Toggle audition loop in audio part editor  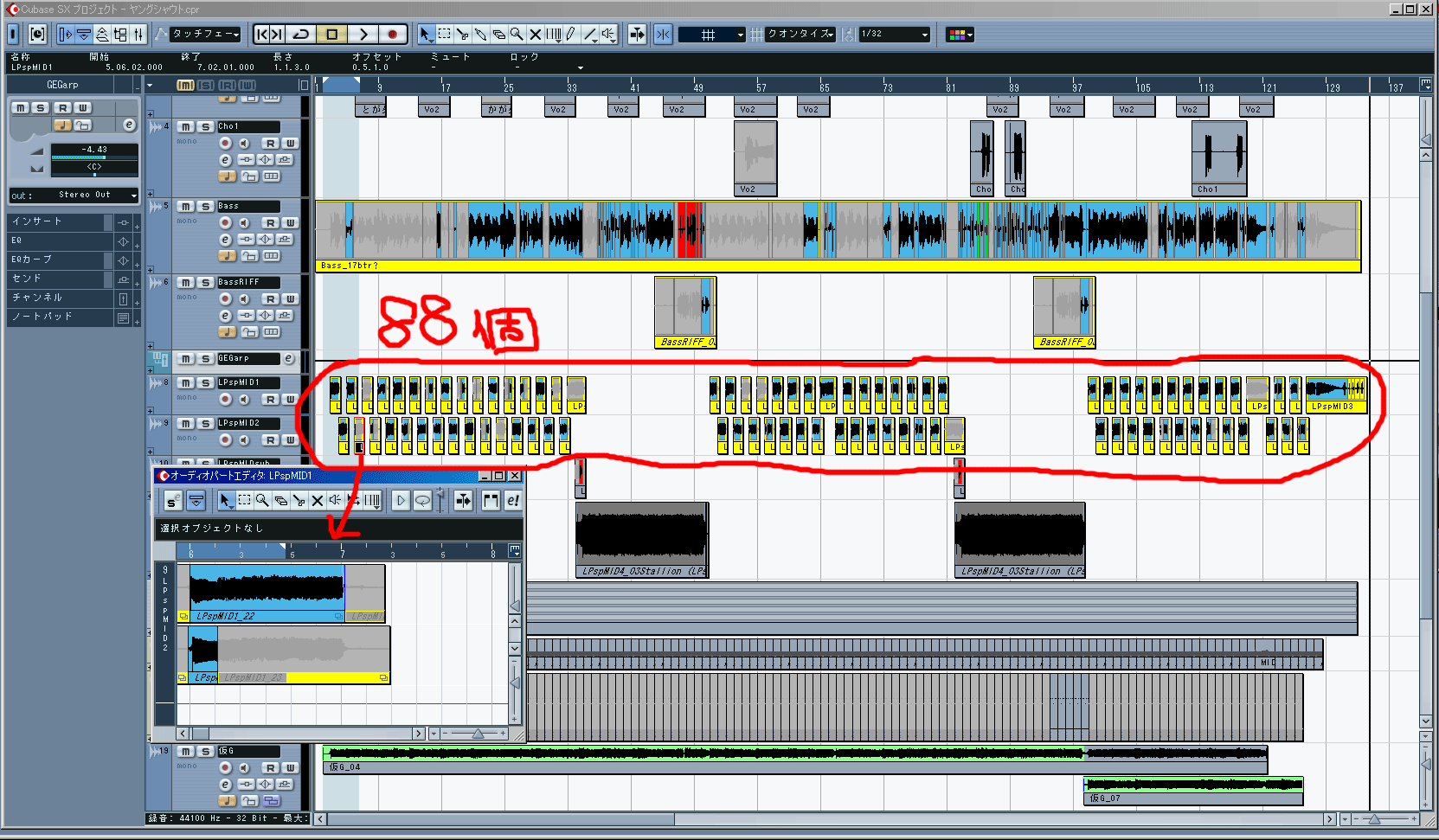click(x=422, y=501)
